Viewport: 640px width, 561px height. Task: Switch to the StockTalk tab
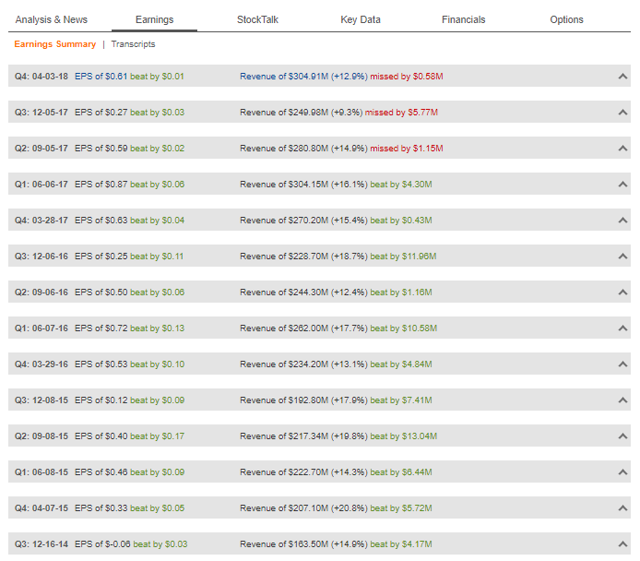(258, 20)
